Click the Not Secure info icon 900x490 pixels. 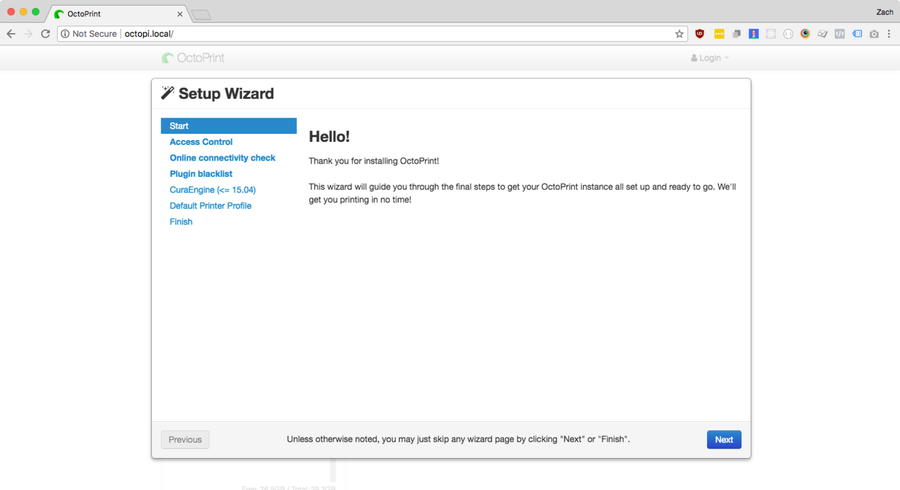tap(65, 34)
